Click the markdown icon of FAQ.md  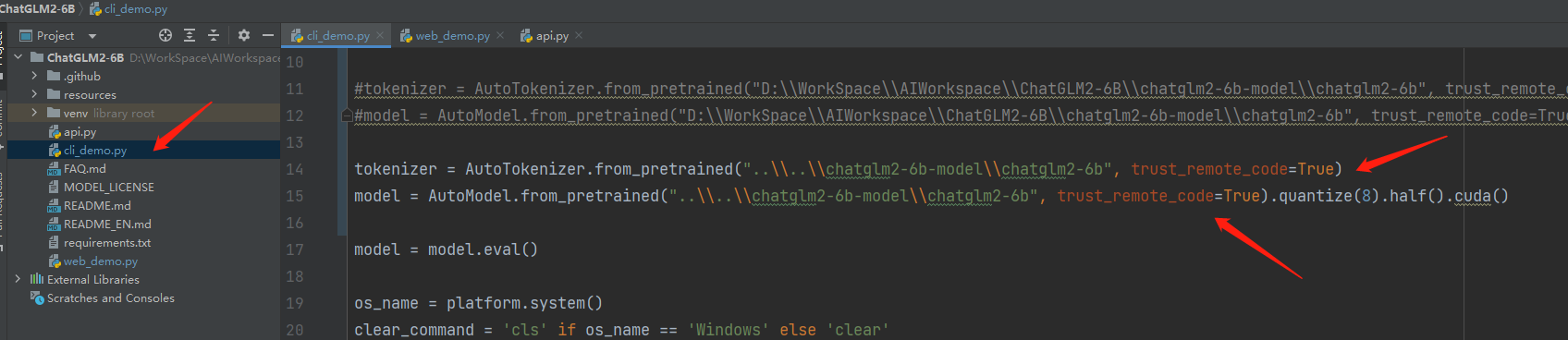[55, 169]
